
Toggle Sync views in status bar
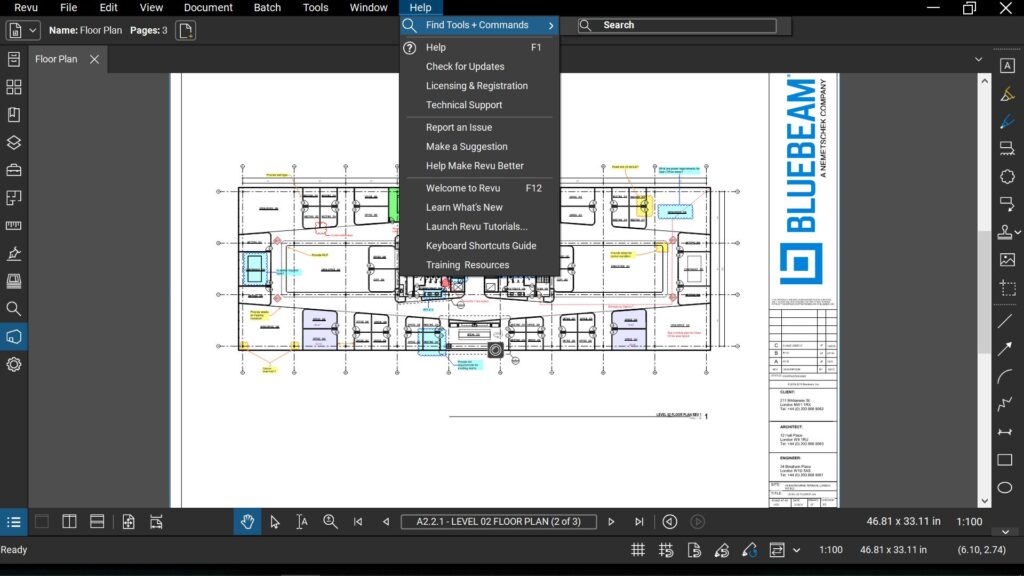click(776, 550)
